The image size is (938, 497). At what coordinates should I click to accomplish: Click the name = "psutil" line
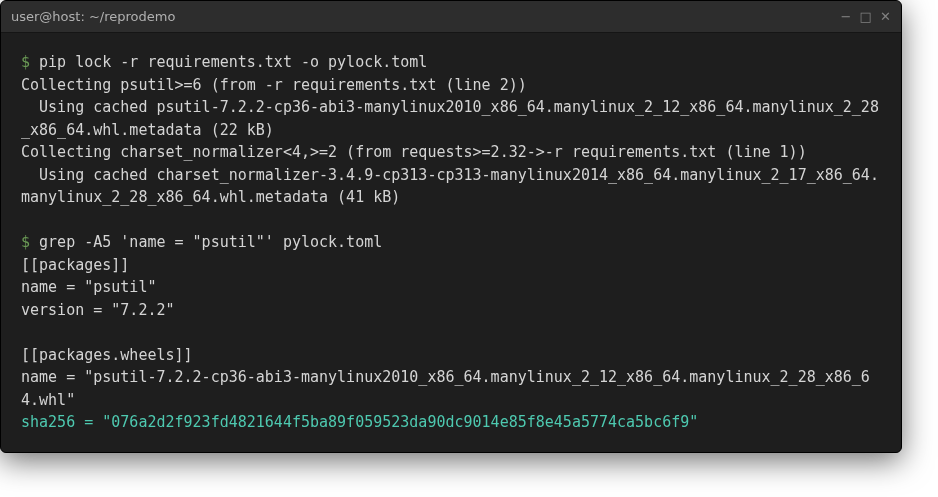(x=89, y=287)
